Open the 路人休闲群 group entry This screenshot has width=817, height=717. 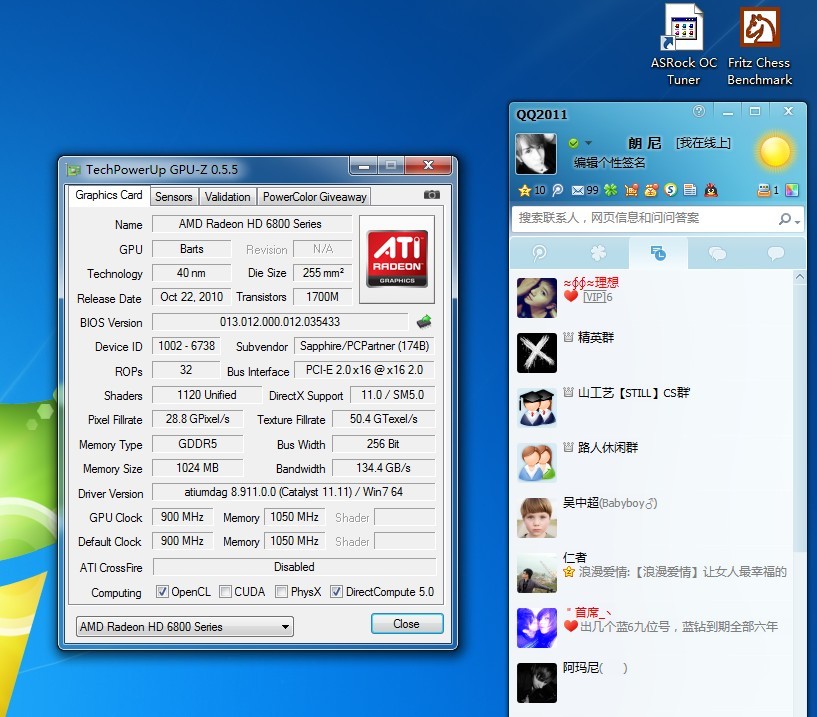point(652,463)
